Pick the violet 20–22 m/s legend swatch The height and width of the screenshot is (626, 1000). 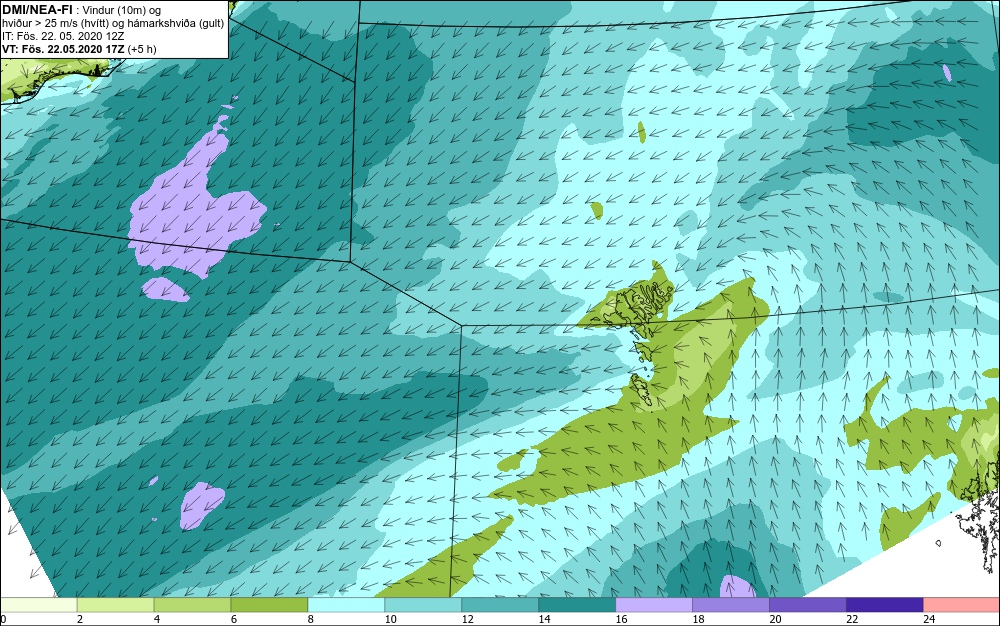[808, 605]
